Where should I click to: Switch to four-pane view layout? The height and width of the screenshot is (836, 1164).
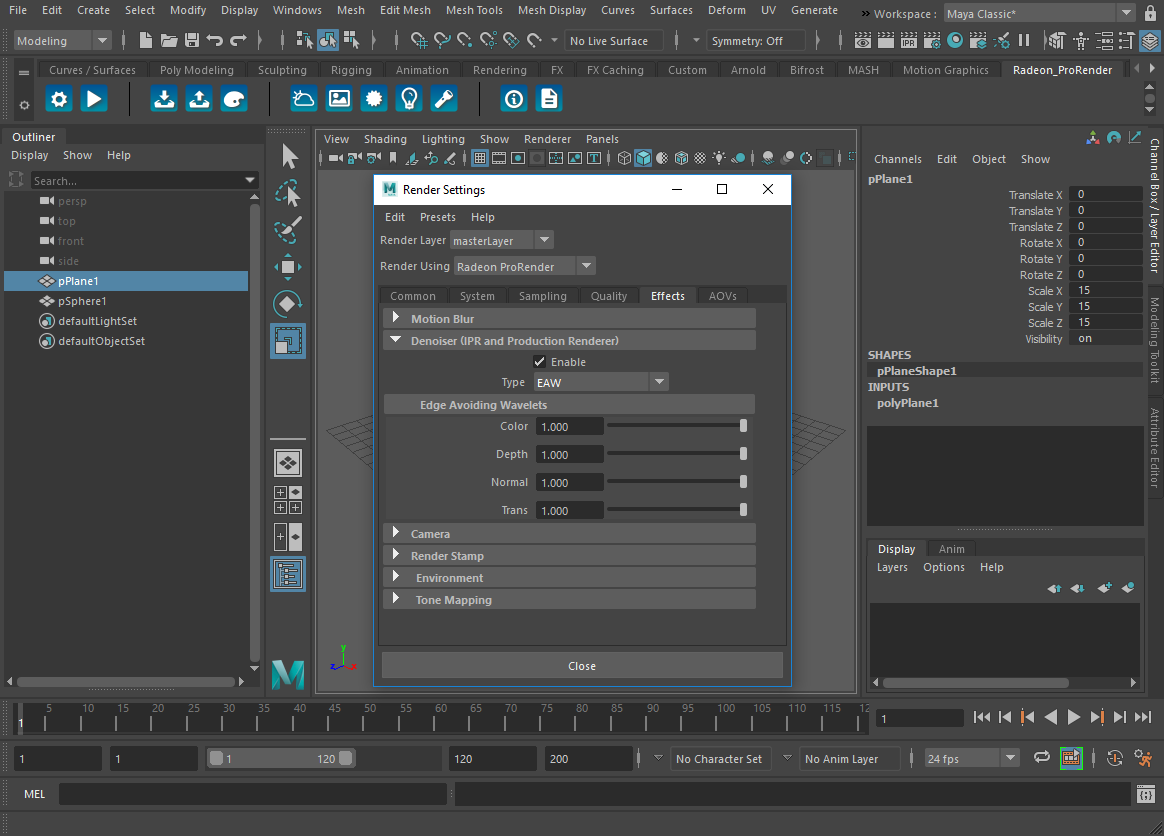(x=288, y=500)
